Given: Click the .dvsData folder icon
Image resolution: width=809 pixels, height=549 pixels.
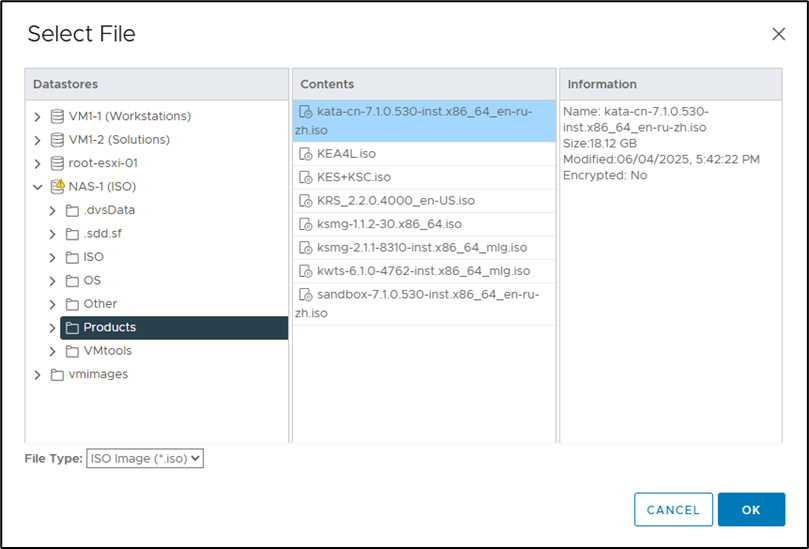Looking at the screenshot, I should [72, 211].
